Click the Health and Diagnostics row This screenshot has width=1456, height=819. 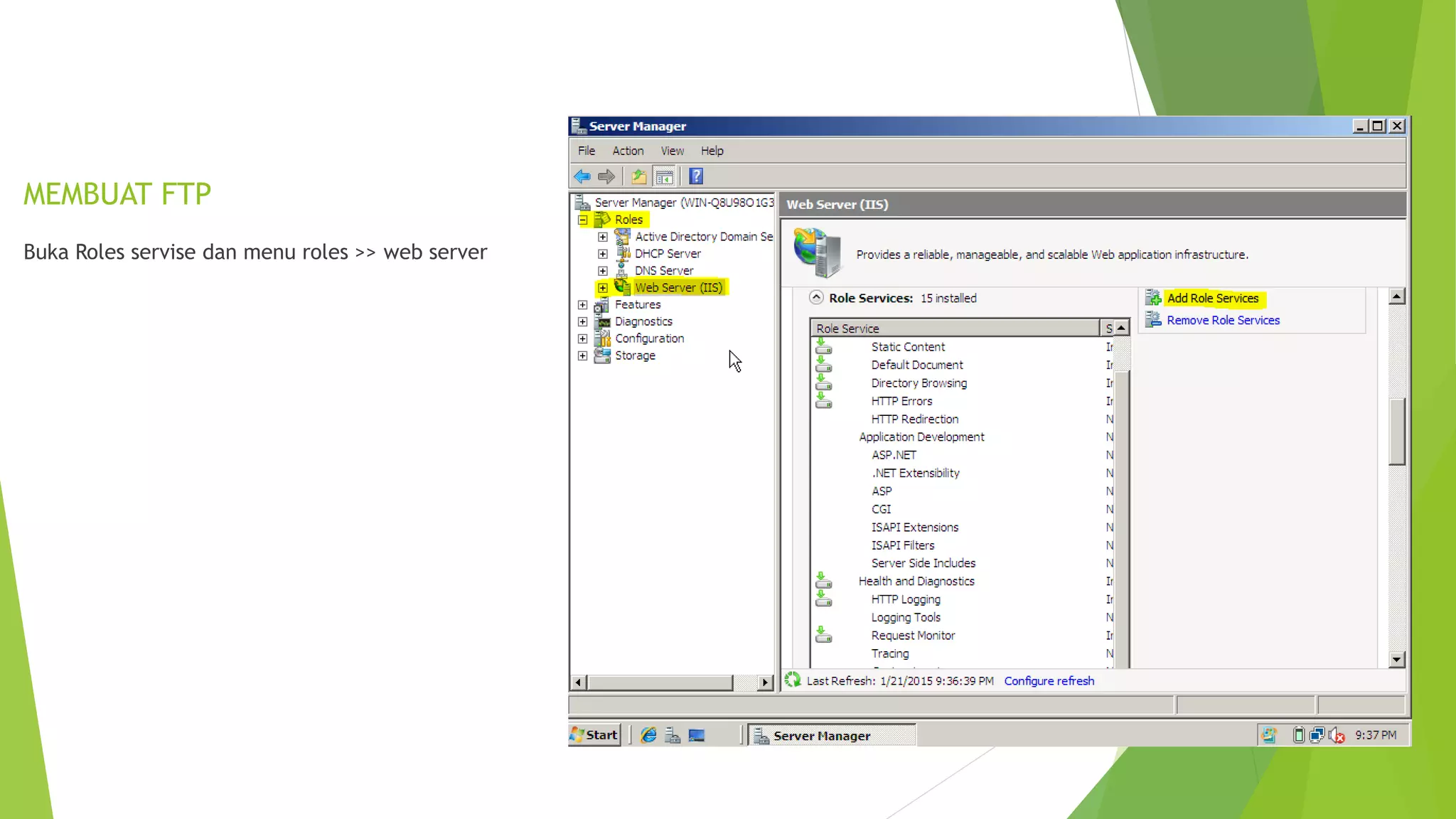pos(963,581)
